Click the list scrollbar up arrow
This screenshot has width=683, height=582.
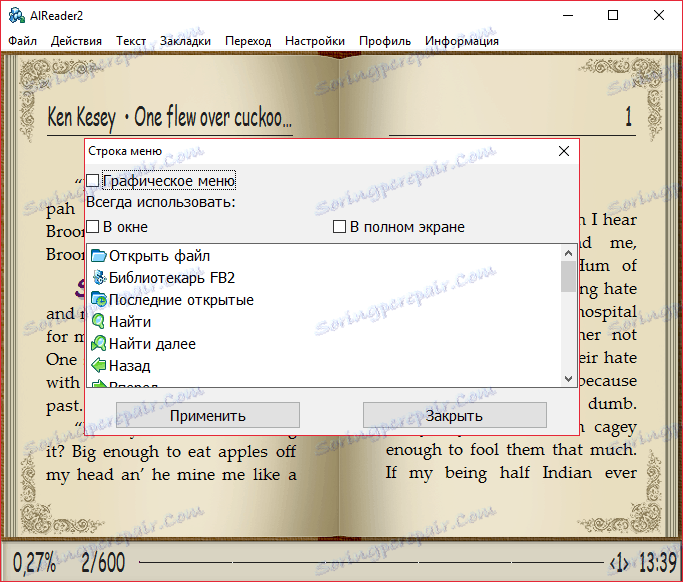[x=568, y=253]
